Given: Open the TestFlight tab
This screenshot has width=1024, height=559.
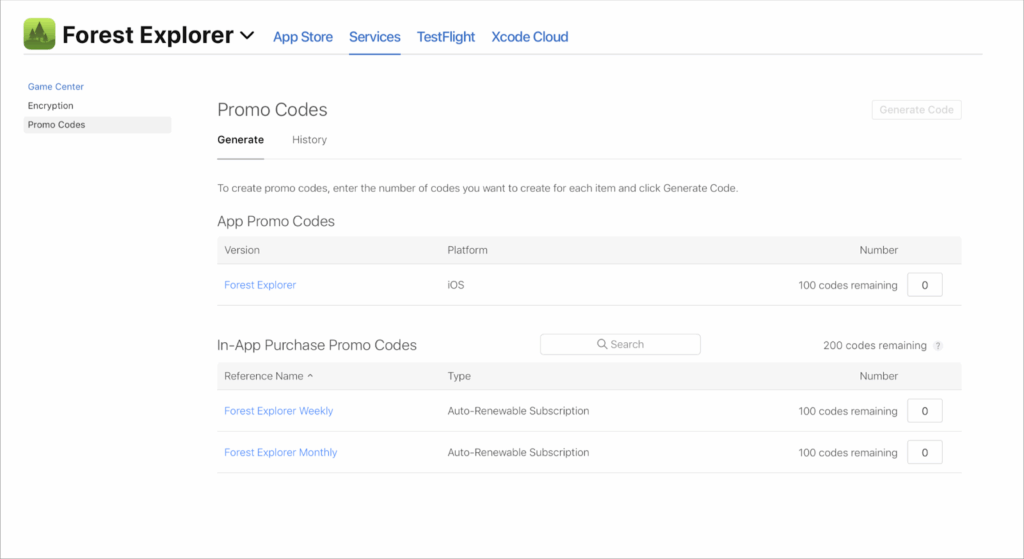Looking at the screenshot, I should (x=446, y=37).
